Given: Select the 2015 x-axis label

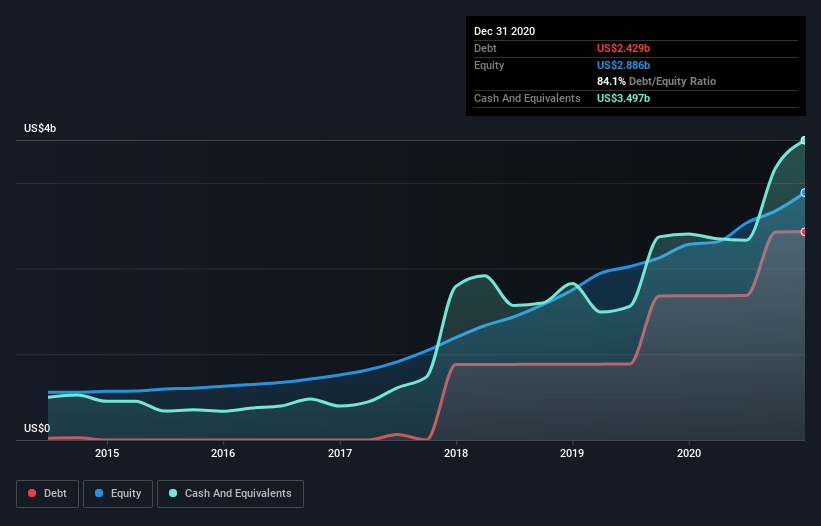Looking at the screenshot, I should click(x=107, y=453).
